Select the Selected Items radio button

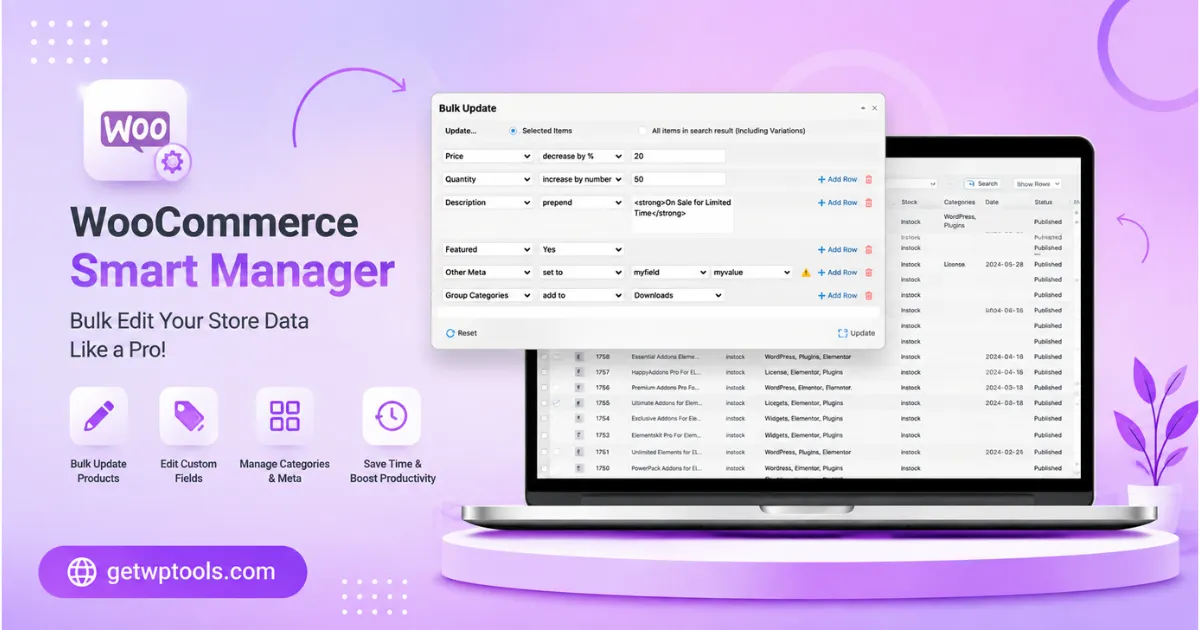(514, 131)
